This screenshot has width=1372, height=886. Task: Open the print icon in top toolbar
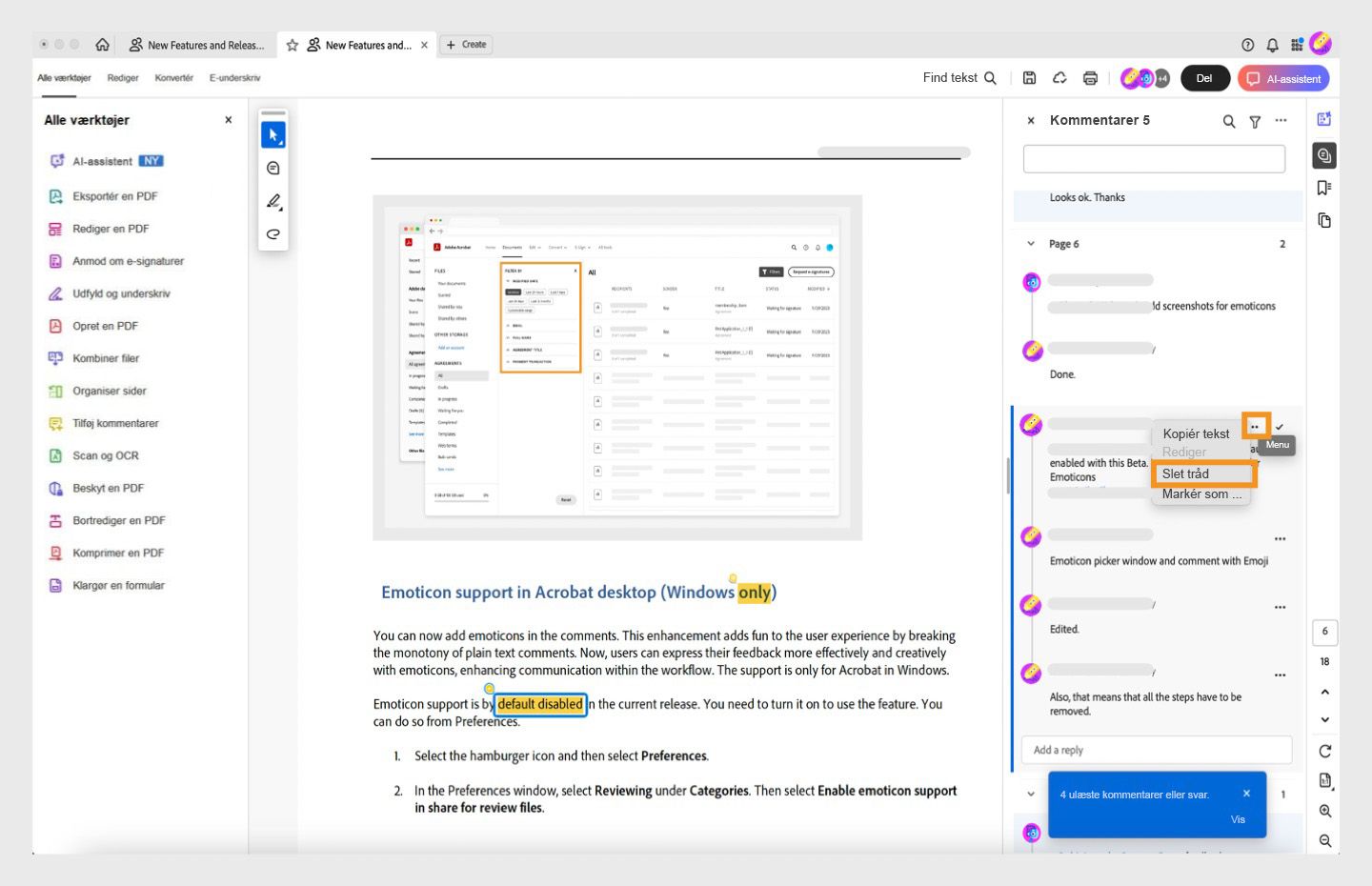(1090, 78)
